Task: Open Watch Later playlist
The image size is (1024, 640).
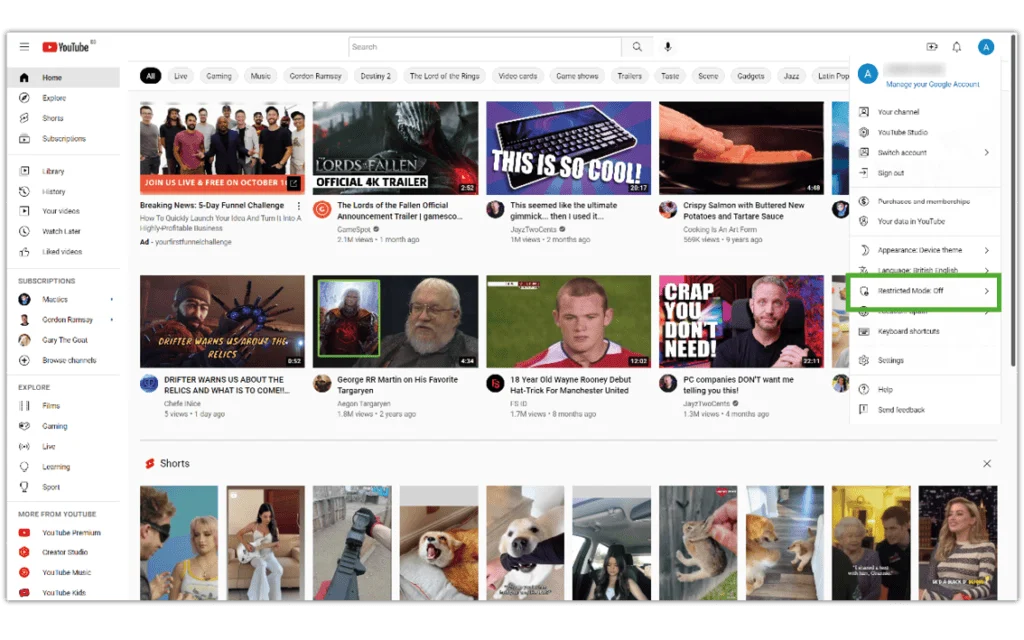Action: click(64, 231)
